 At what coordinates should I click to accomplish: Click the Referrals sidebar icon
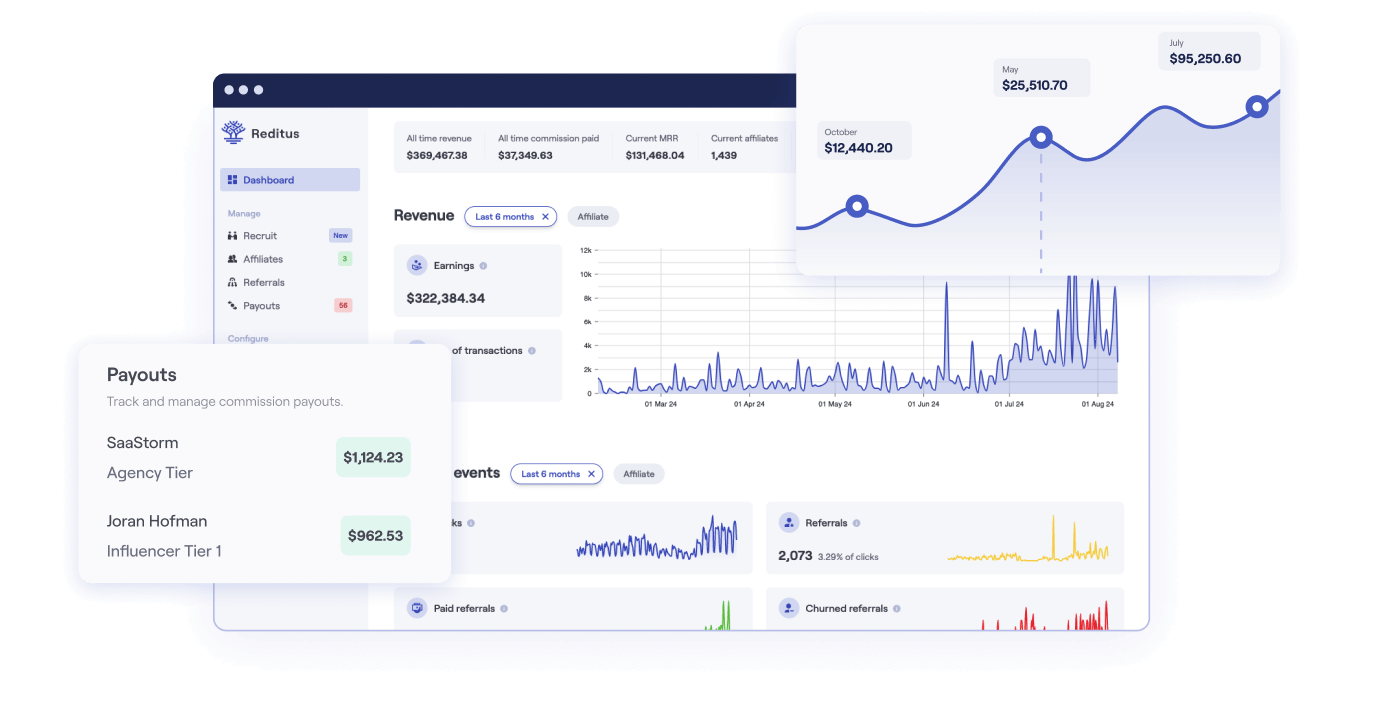click(x=232, y=282)
